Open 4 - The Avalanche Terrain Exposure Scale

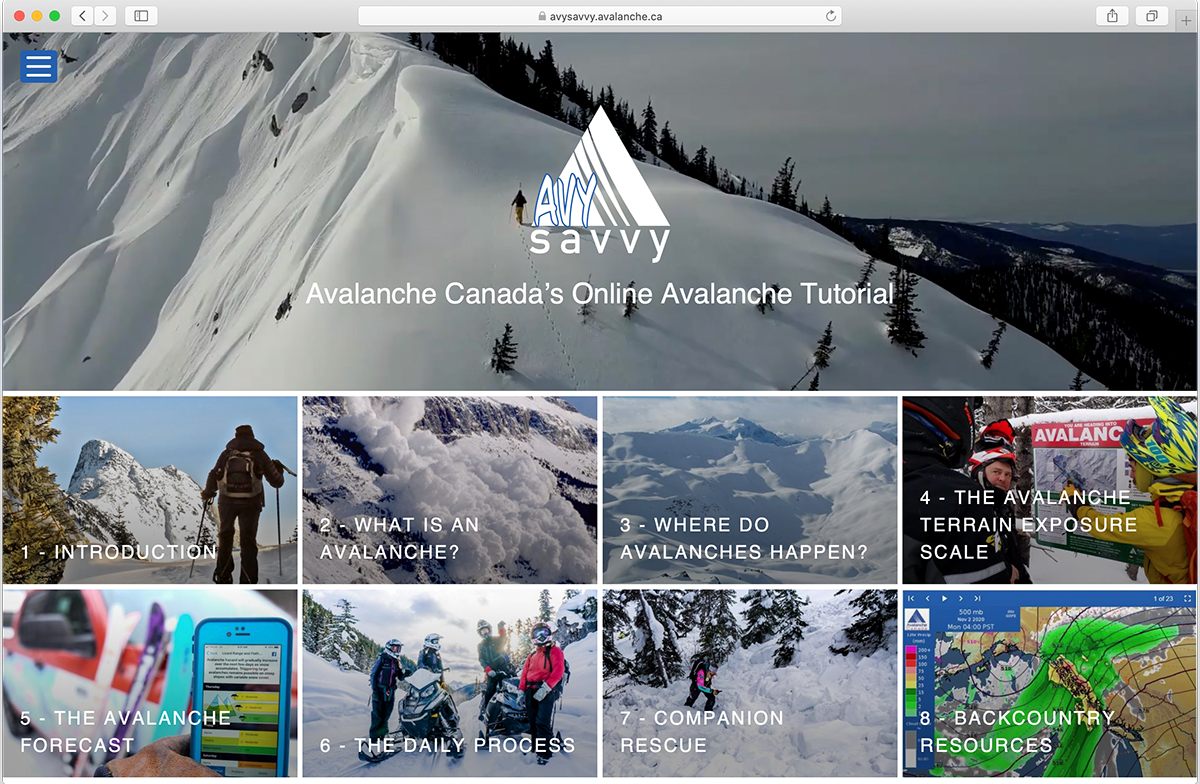coord(1050,490)
